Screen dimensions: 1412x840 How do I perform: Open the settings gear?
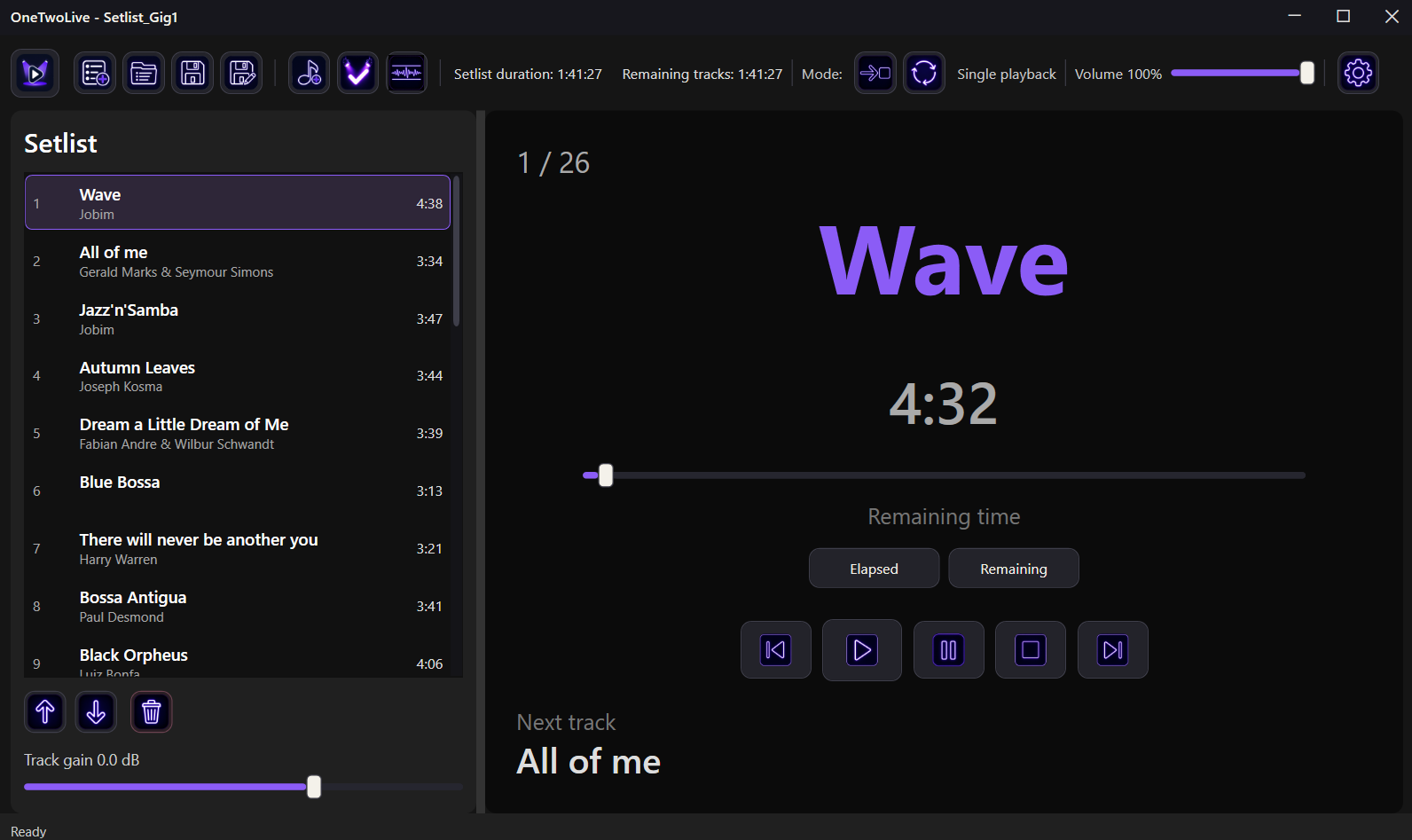click(x=1358, y=73)
